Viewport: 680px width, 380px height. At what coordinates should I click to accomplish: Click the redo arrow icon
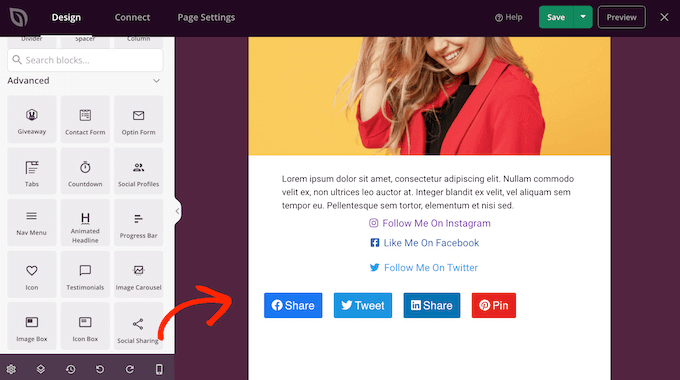pyautogui.click(x=130, y=369)
